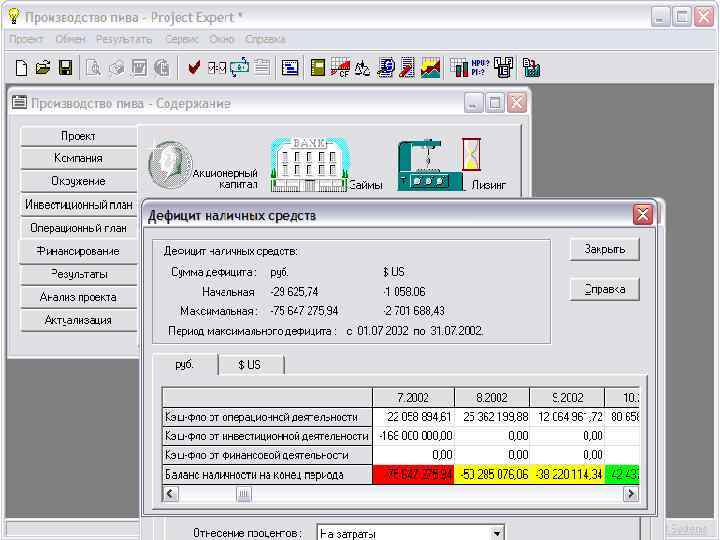Select the Финансирование section button
720x540 pixels.
coord(79,251)
